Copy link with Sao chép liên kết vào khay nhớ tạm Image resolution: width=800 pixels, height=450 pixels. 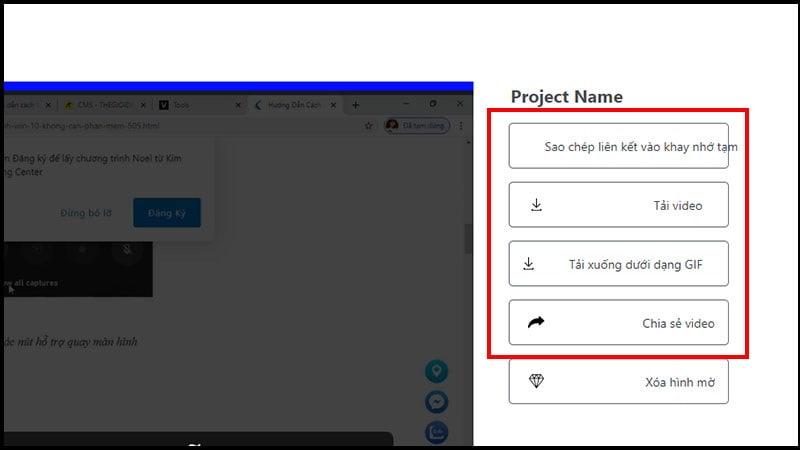pyautogui.click(x=618, y=146)
